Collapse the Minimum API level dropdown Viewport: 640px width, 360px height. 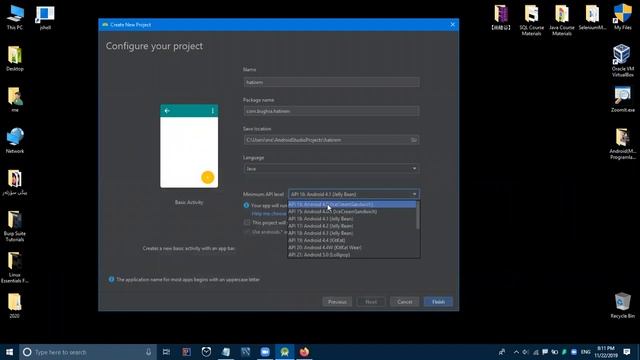(414, 194)
